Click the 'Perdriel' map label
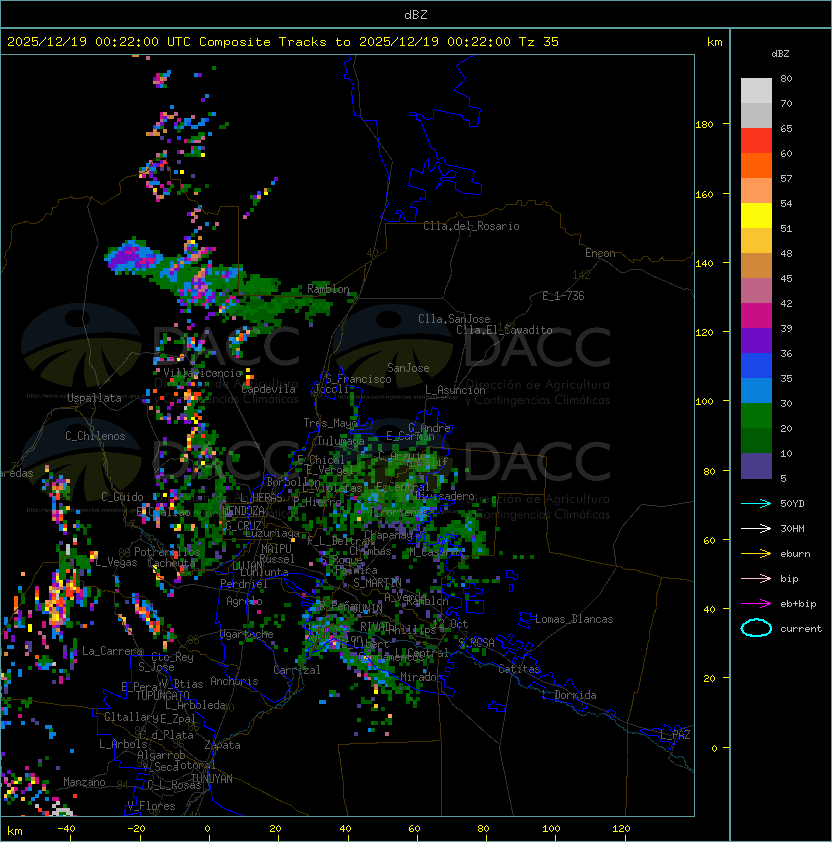The image size is (832, 842). coord(243,583)
